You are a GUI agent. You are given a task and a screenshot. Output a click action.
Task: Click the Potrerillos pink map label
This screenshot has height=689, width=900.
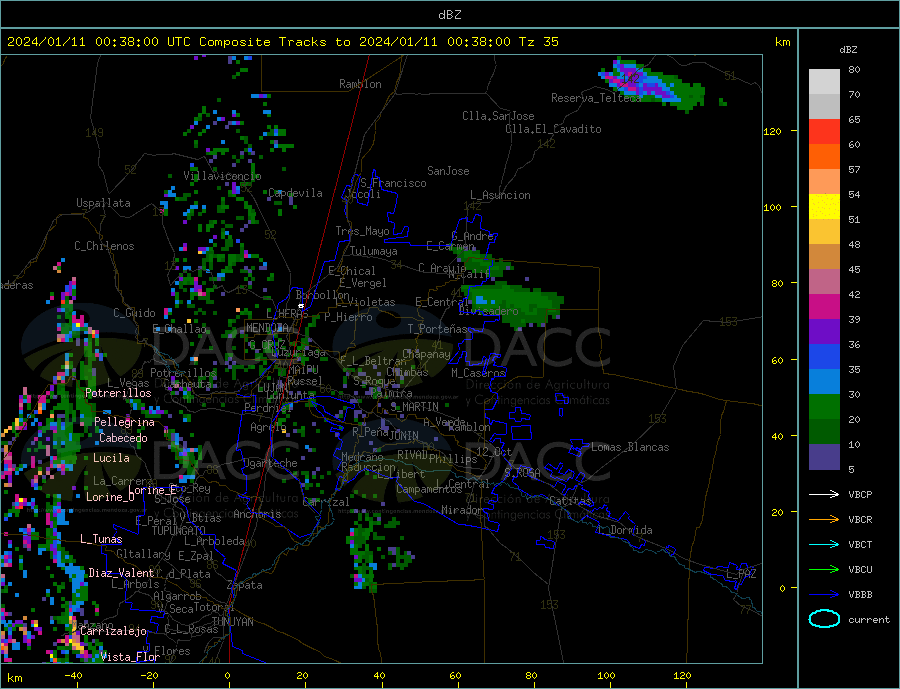[118, 393]
